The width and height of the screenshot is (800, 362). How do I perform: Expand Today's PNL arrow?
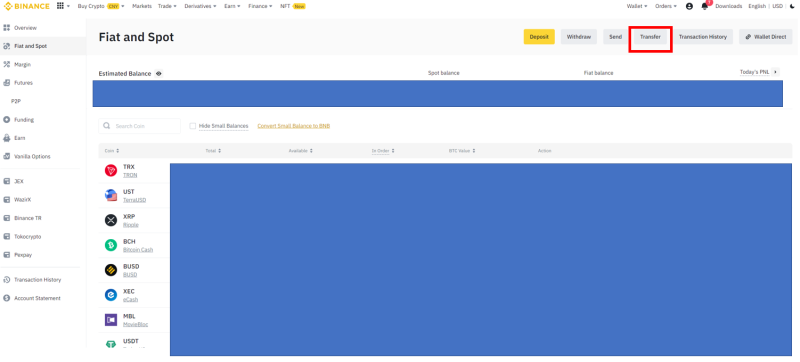click(776, 72)
